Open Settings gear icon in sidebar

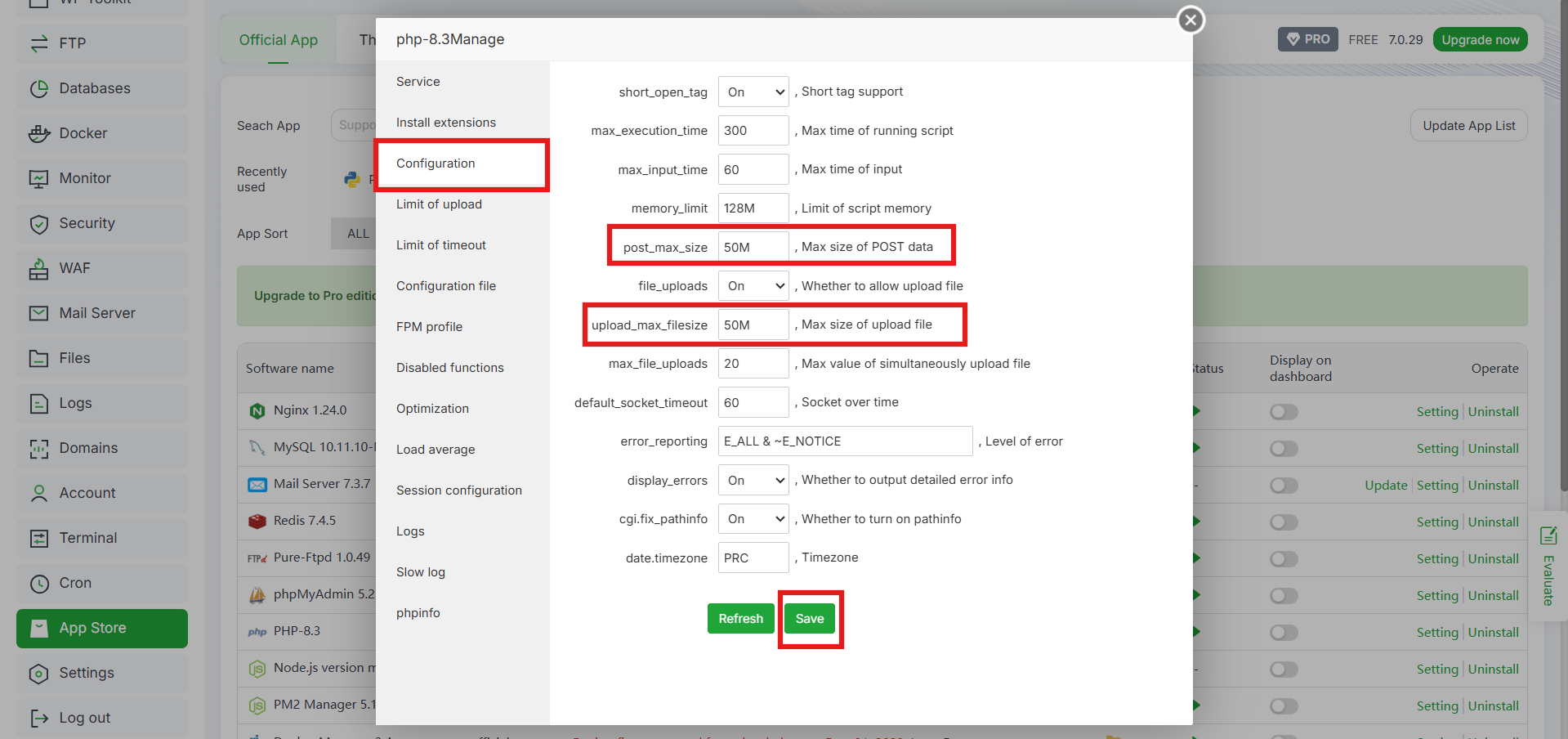point(39,673)
